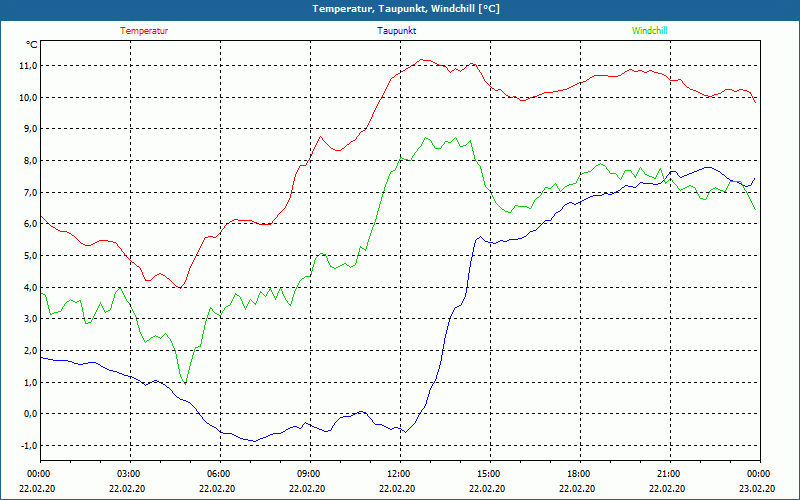Image resolution: width=800 pixels, height=500 pixels.
Task: Click the 6,0 y-axis value
Action: click(30, 223)
